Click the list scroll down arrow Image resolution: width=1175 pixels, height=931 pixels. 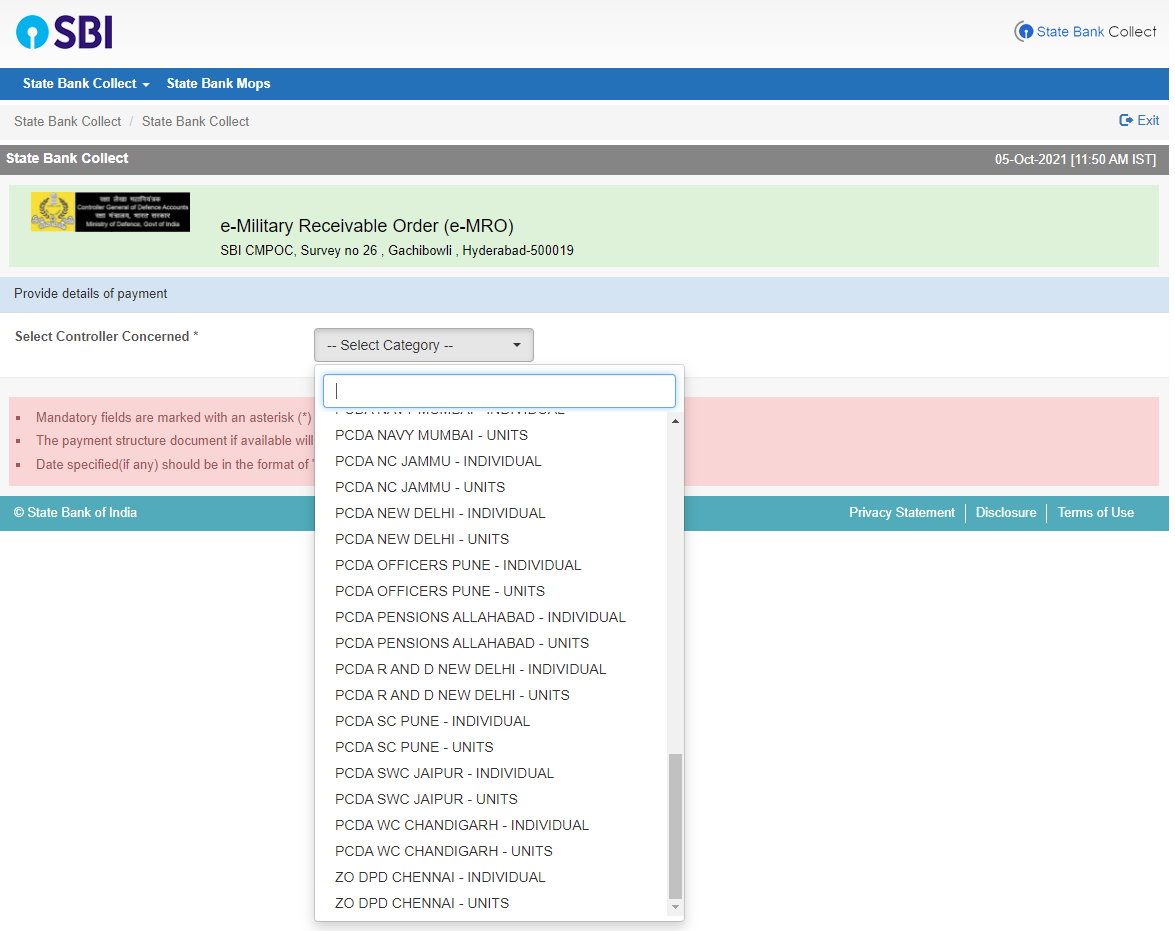(x=675, y=907)
